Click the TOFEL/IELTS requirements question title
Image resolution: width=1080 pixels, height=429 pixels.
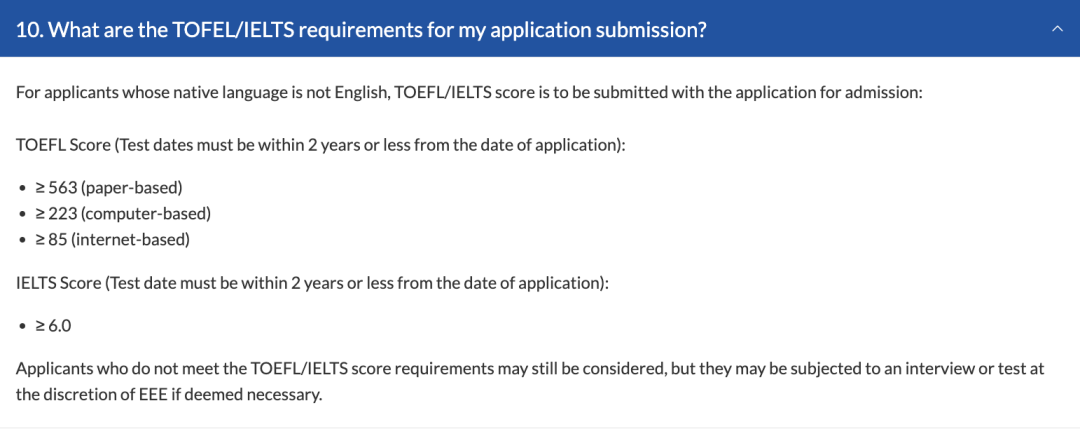pos(362,30)
